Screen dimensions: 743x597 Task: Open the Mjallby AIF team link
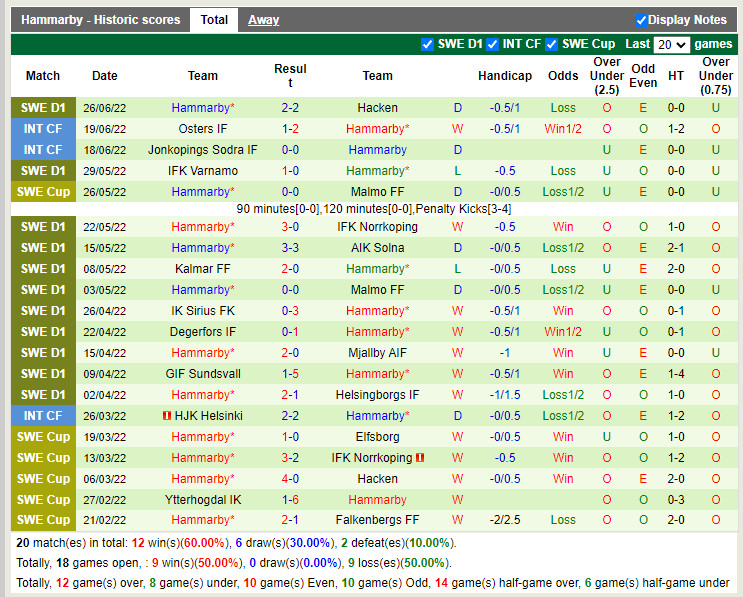pyautogui.click(x=377, y=353)
